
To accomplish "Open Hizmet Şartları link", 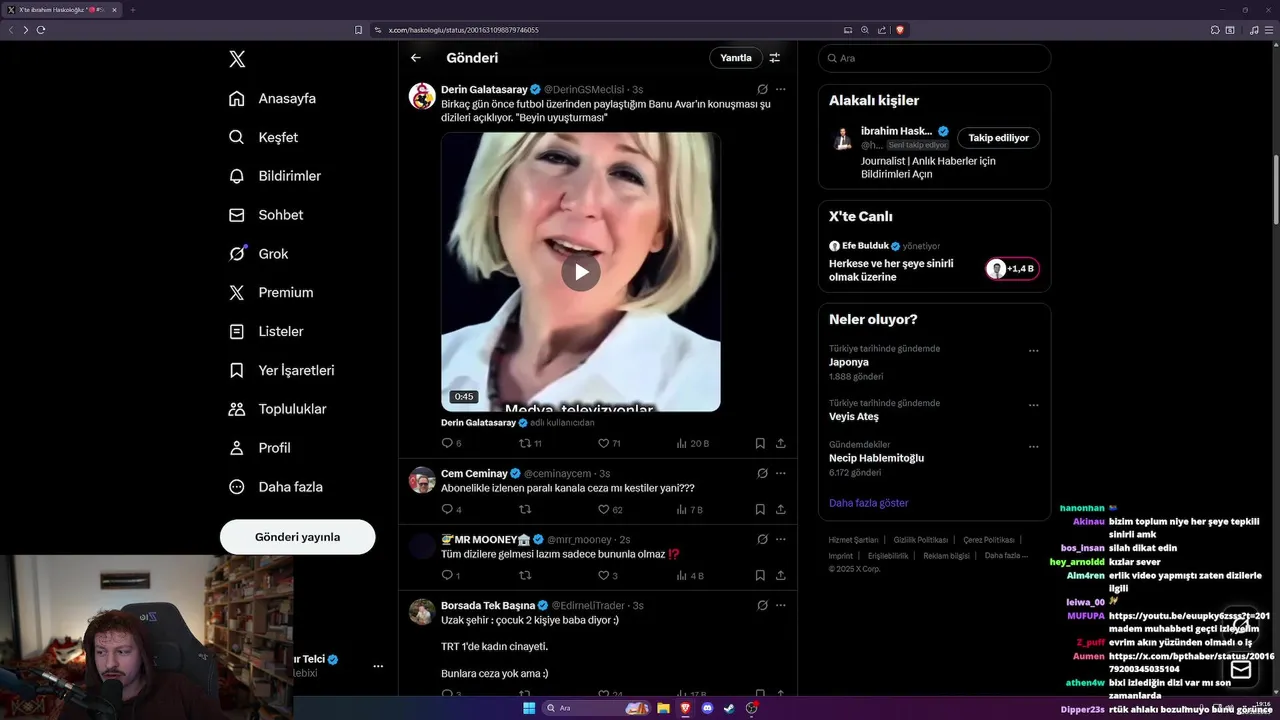I will pyautogui.click(x=853, y=540).
